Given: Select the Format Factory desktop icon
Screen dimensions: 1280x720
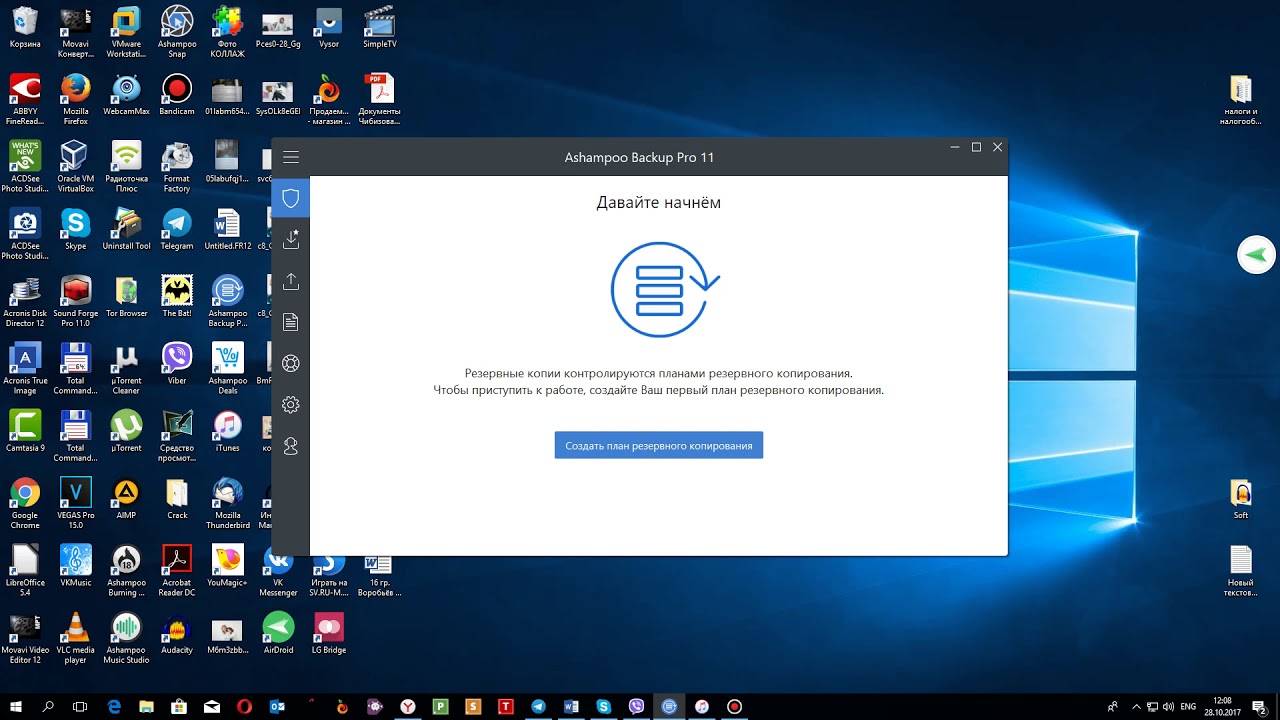Looking at the screenshot, I should (x=177, y=167).
